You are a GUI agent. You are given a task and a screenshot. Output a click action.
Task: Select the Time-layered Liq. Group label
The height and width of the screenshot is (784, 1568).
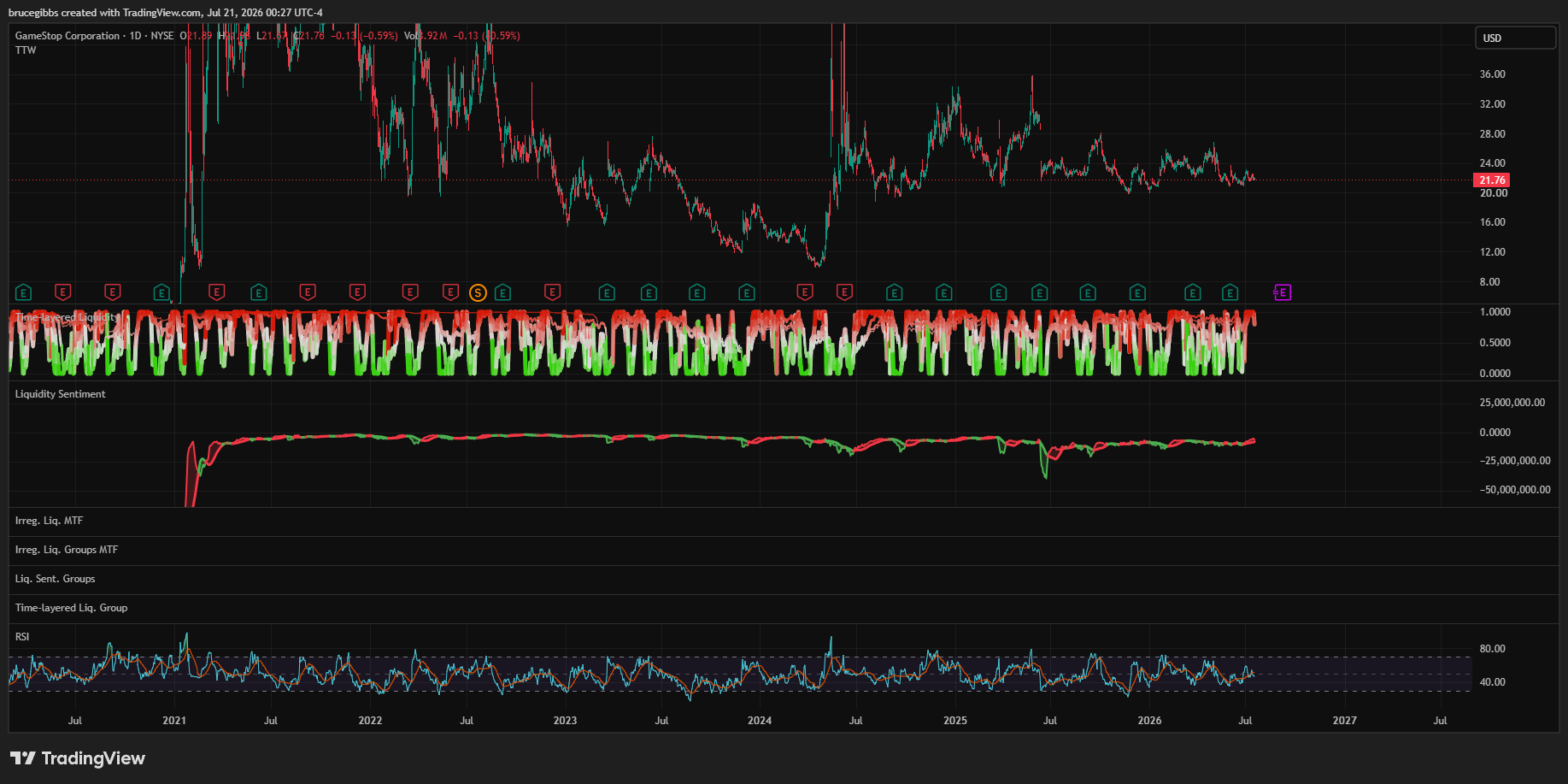(x=72, y=608)
